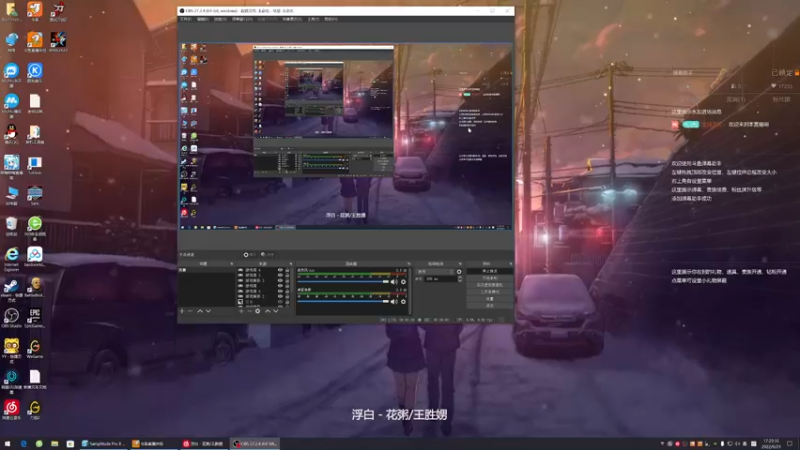Adjust the desktop audio volume slider
The height and width of the screenshot is (450, 800).
point(343,302)
